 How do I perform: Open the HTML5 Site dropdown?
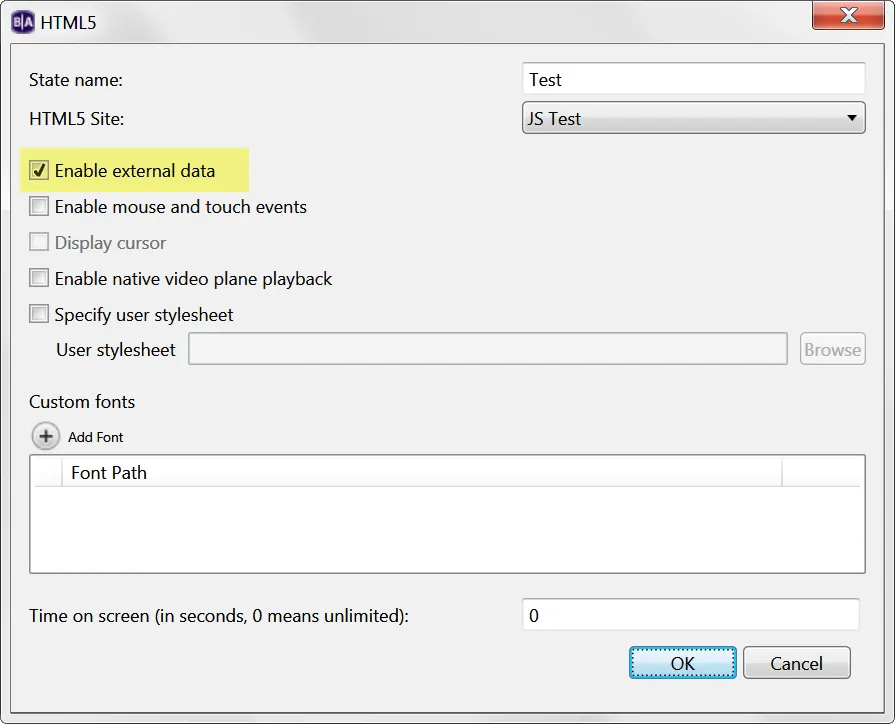694,118
